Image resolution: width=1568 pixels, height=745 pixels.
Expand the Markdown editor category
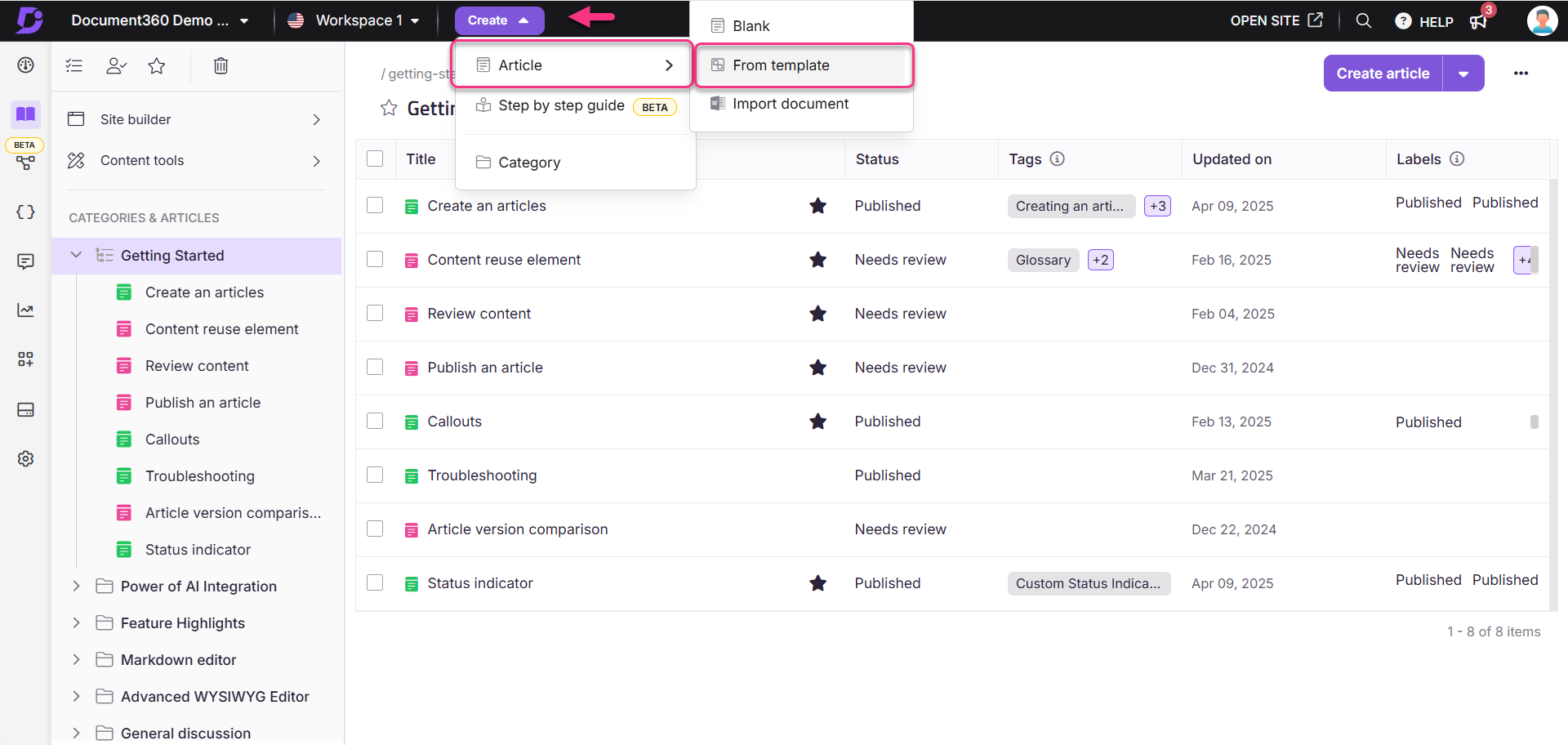pos(76,659)
